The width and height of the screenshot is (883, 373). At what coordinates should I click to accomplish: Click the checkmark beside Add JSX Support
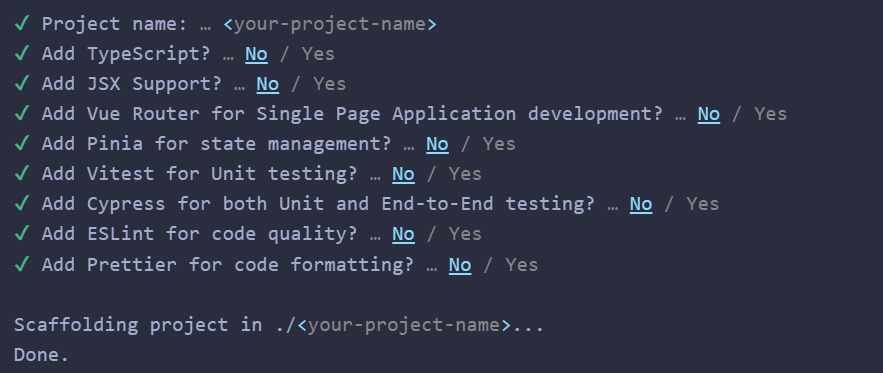tap(21, 83)
